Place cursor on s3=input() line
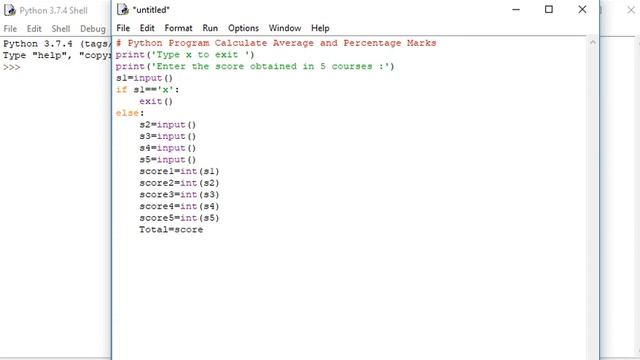Screen dimensions: 640x360 click(168, 136)
